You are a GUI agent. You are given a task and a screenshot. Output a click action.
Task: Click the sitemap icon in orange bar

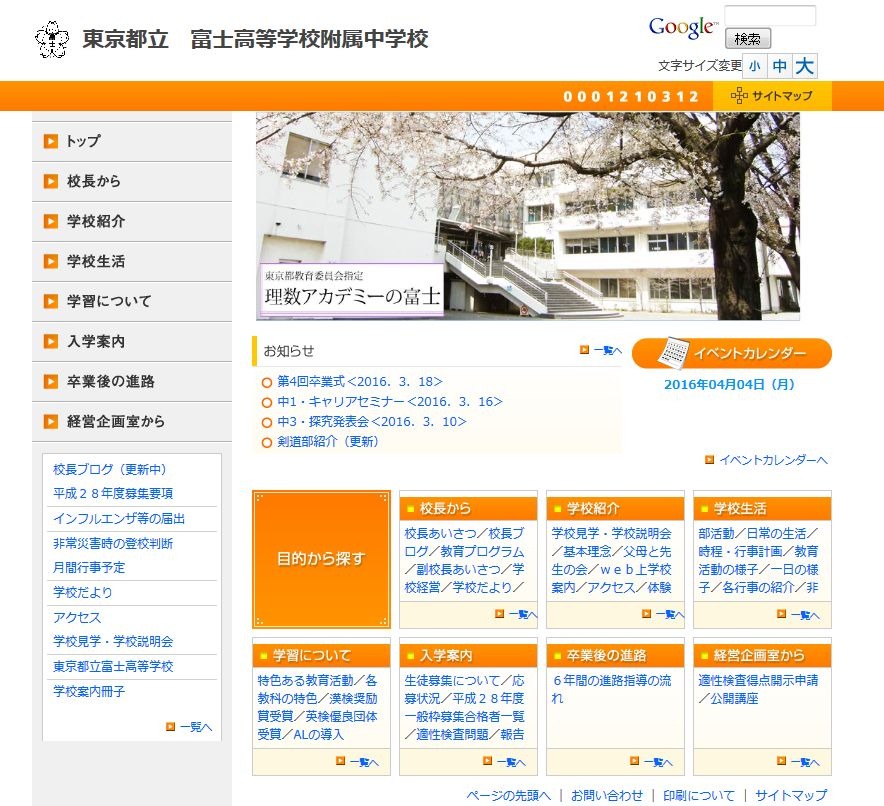pyautogui.click(x=739, y=96)
